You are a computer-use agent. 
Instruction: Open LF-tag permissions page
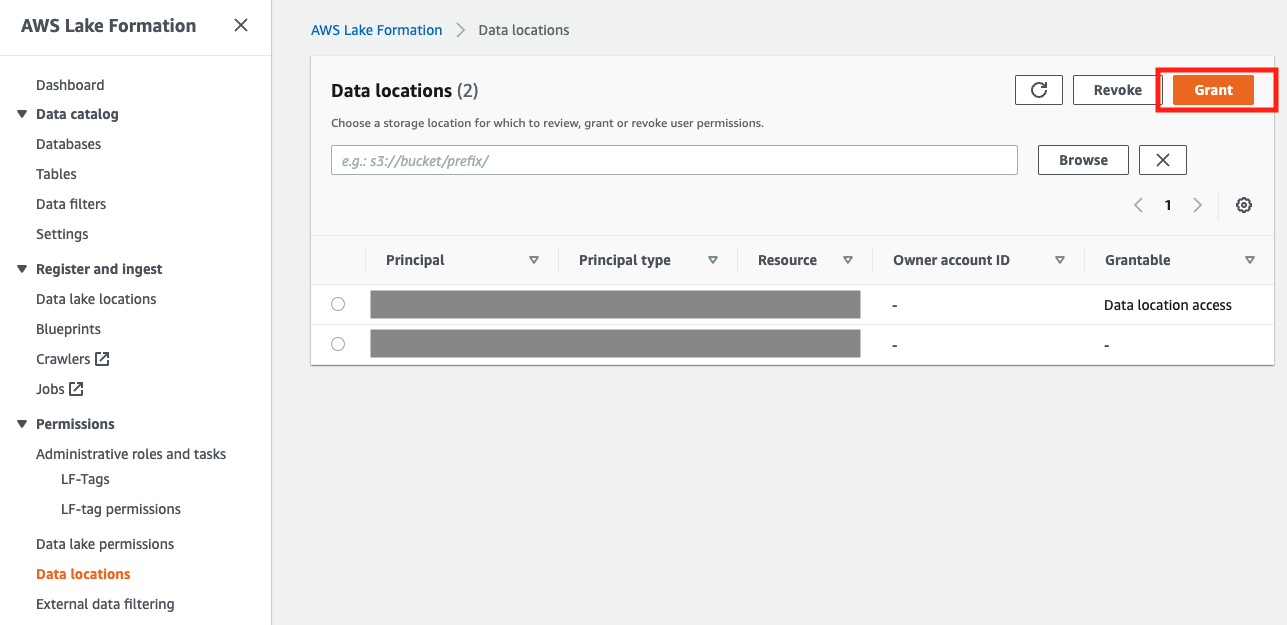pyautogui.click(x=121, y=509)
